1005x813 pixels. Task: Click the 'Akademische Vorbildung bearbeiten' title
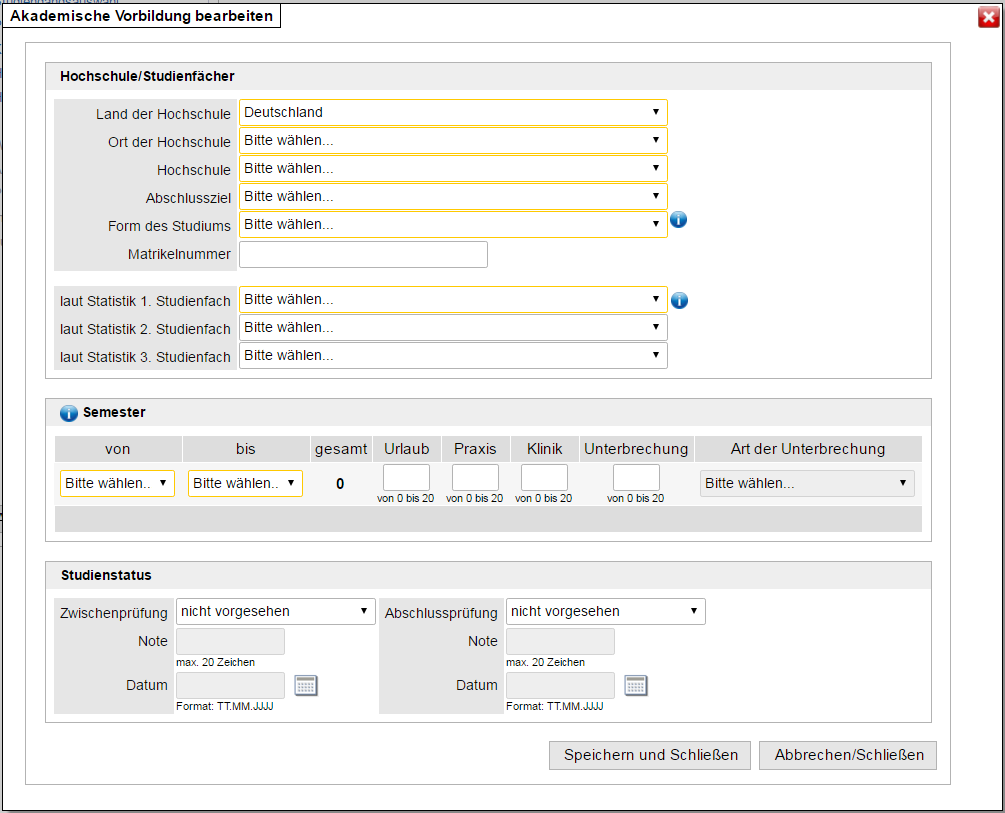click(142, 16)
